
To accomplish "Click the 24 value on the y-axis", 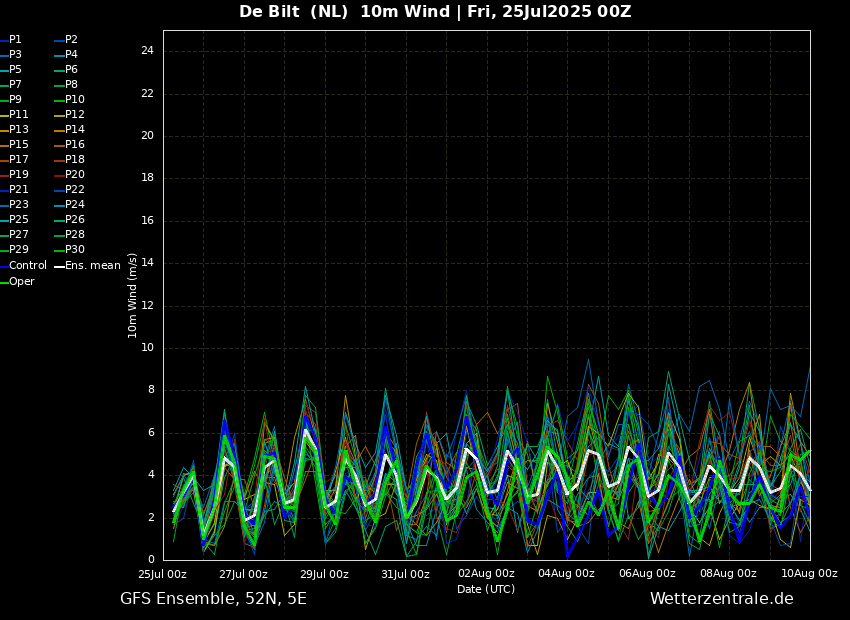I will pyautogui.click(x=147, y=51).
